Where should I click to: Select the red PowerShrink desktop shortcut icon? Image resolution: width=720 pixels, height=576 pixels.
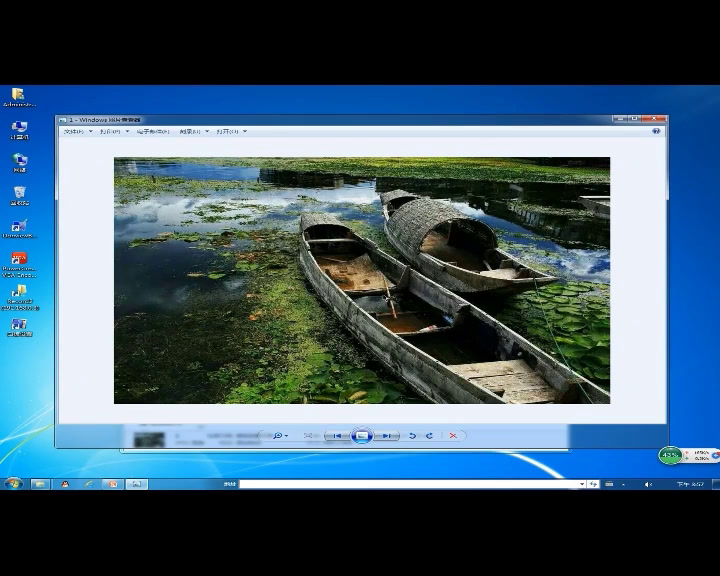19,265
